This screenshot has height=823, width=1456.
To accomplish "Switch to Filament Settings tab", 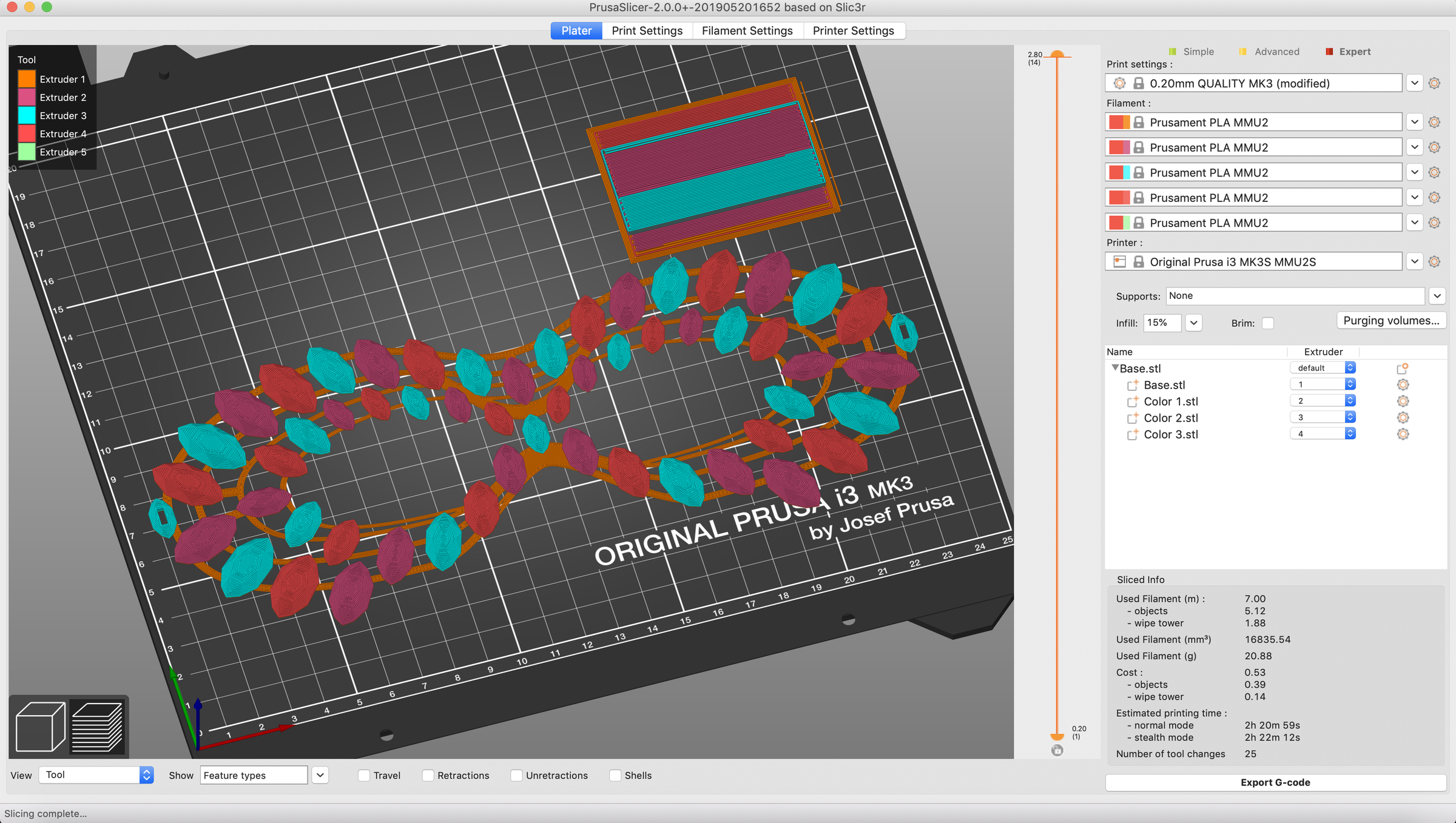I will (747, 31).
